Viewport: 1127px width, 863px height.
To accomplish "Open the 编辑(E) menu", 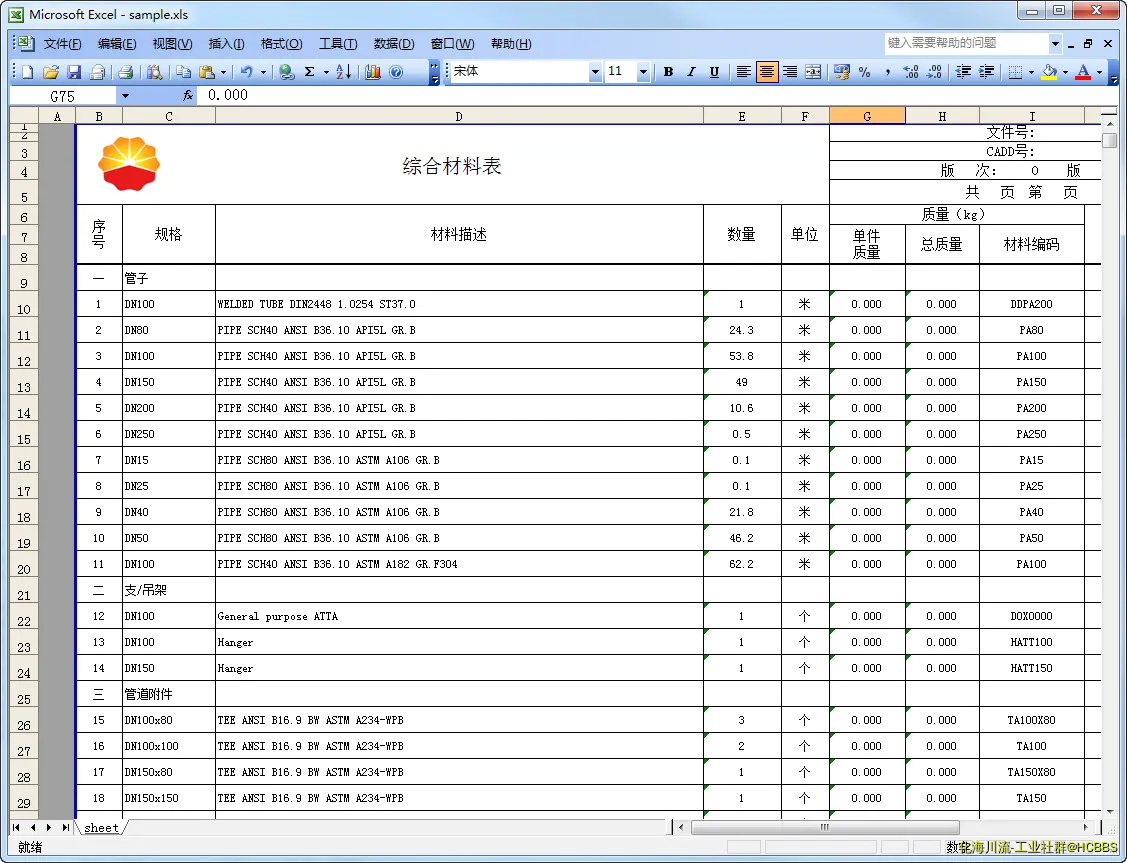I will click(x=117, y=44).
